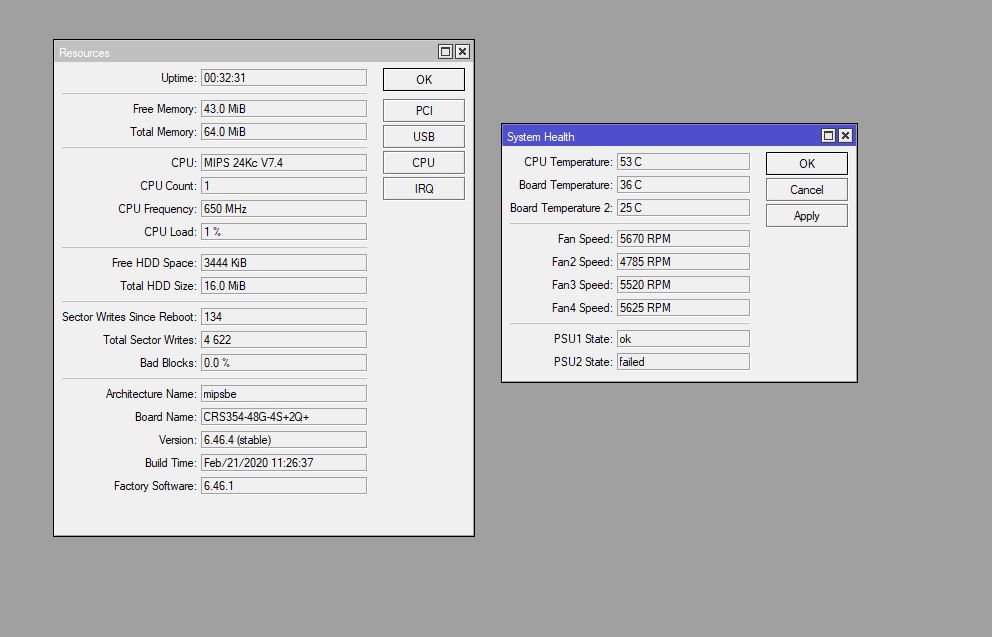The image size is (992, 637).
Task: Click Apply in System Health window
Action: (807, 216)
